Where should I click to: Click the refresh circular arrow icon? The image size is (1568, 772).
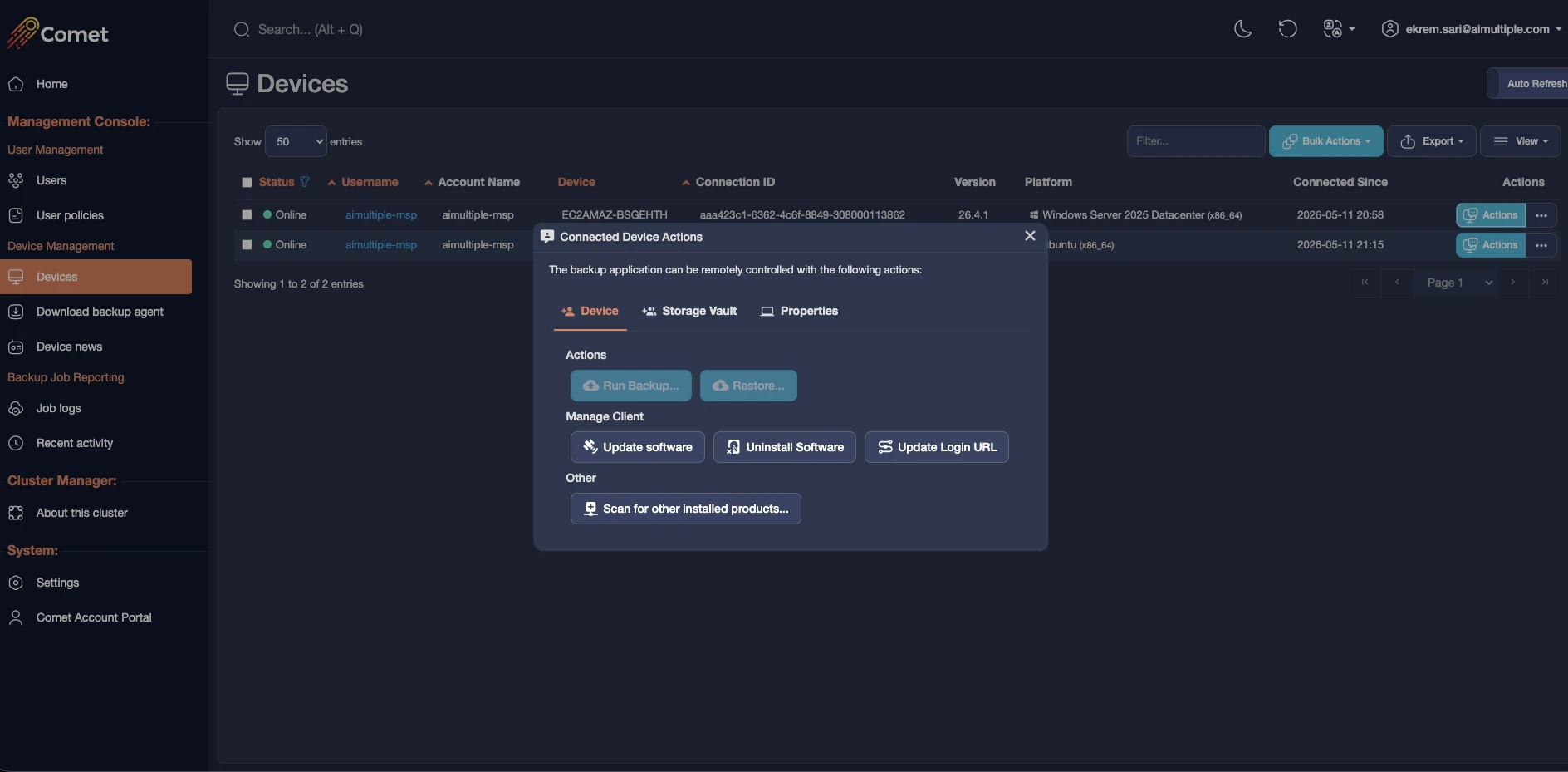pyautogui.click(x=1287, y=29)
